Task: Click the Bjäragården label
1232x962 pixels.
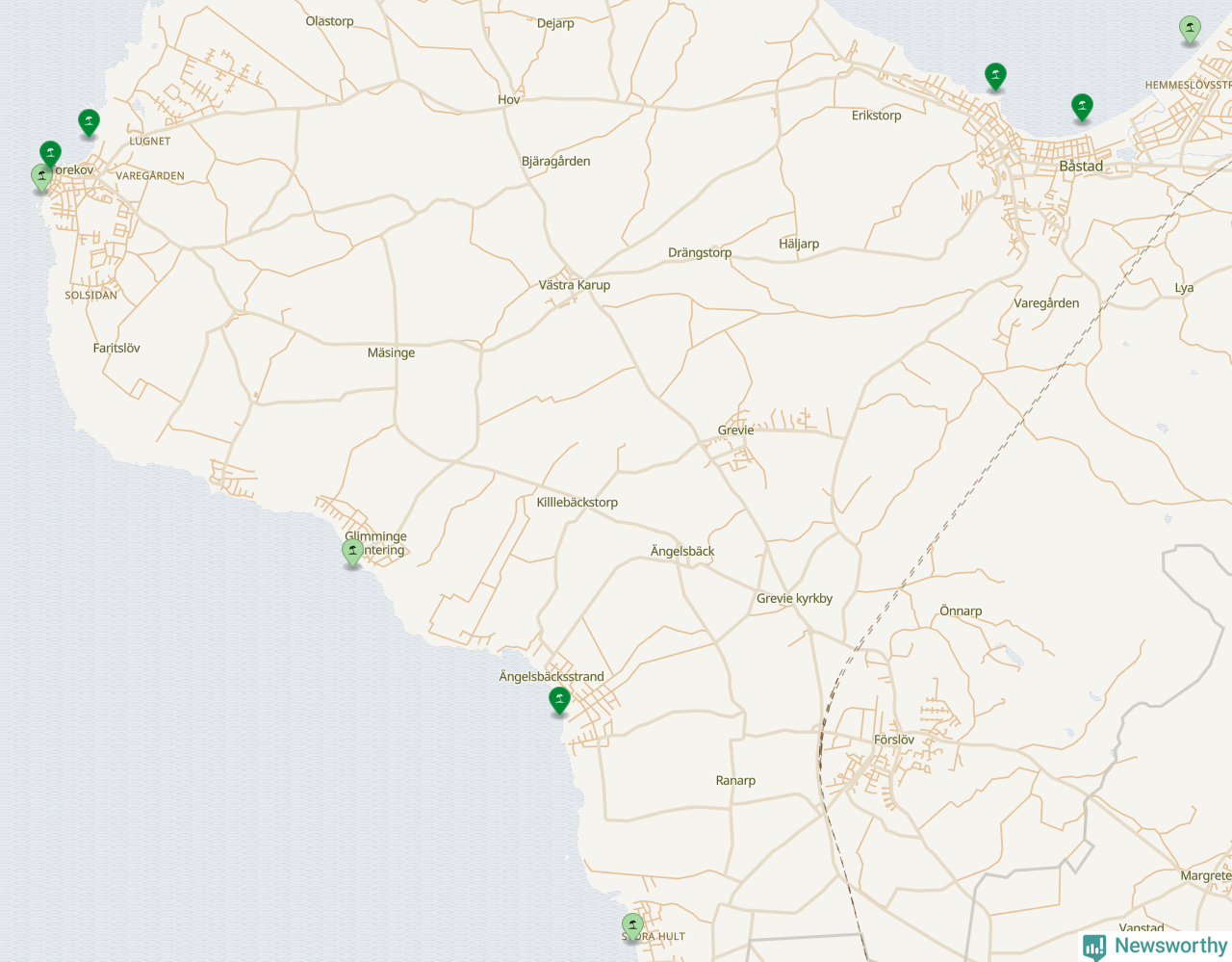Action: pos(556,162)
